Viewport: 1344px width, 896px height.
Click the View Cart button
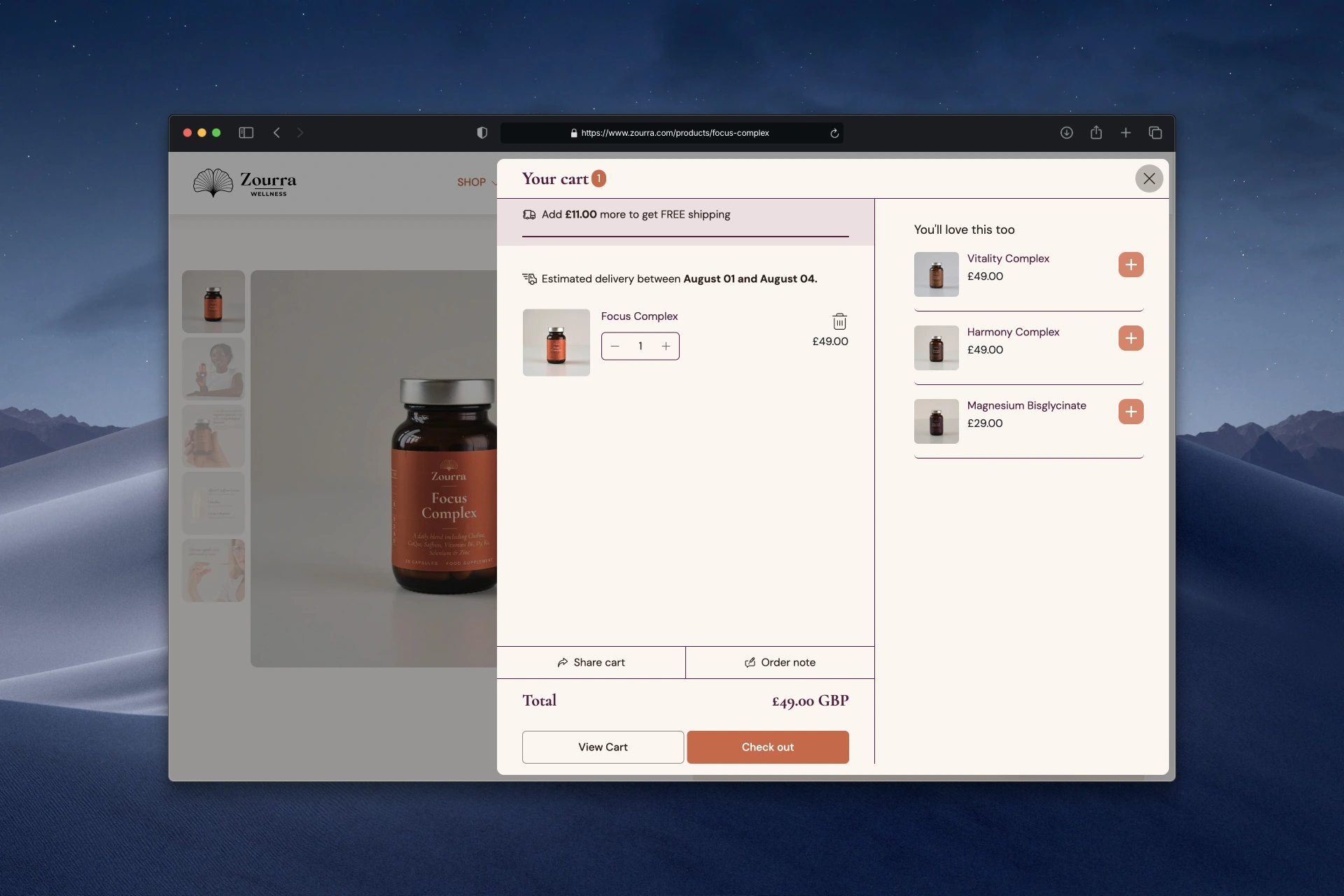point(603,747)
